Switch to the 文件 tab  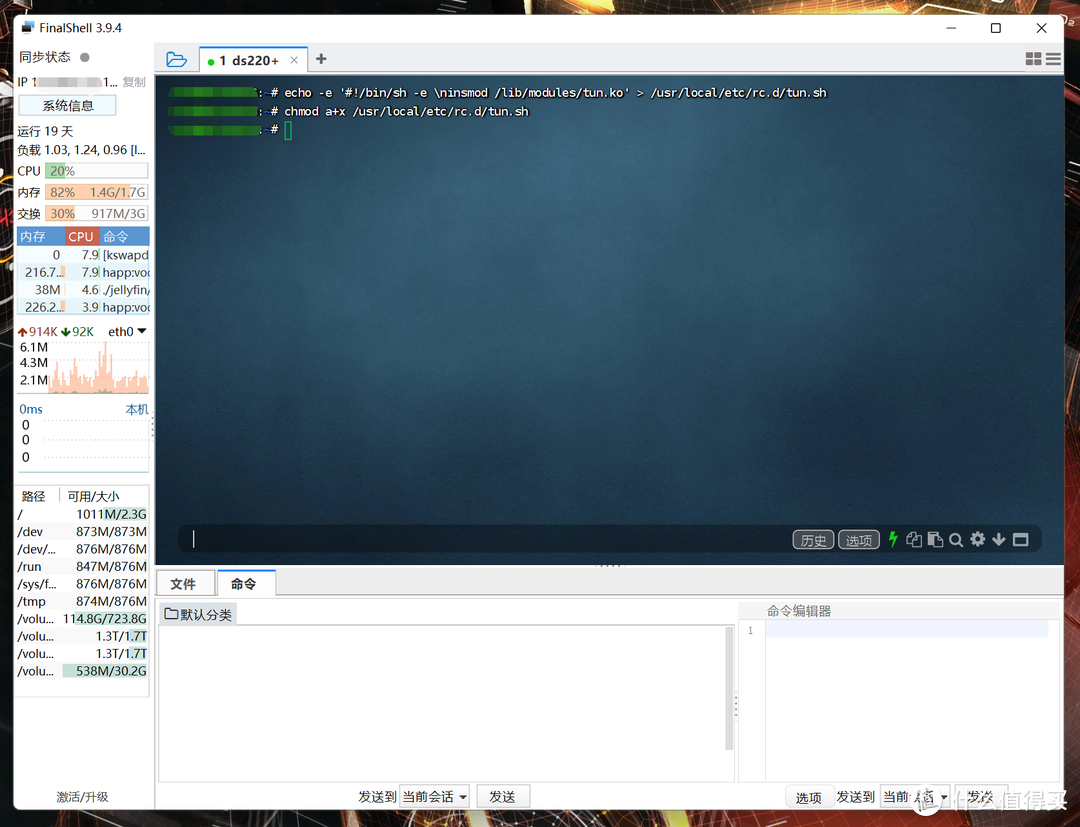(185, 583)
